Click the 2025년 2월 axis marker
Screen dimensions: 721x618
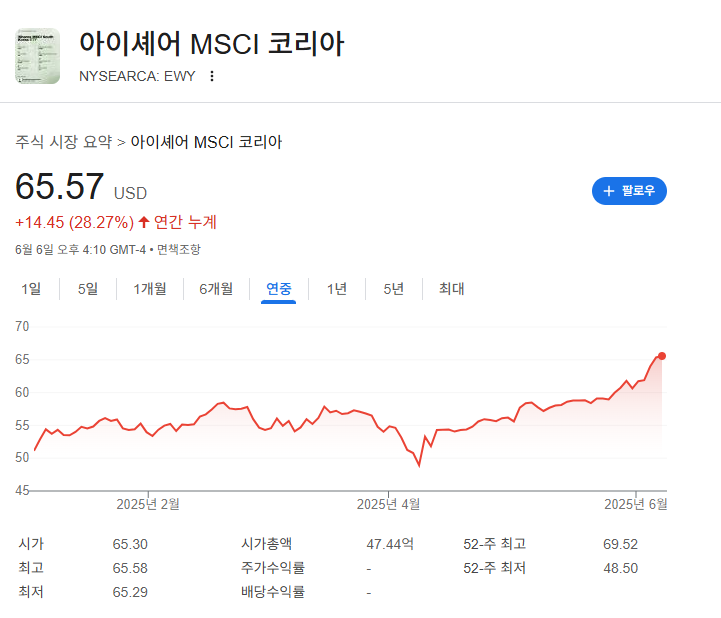(148, 504)
